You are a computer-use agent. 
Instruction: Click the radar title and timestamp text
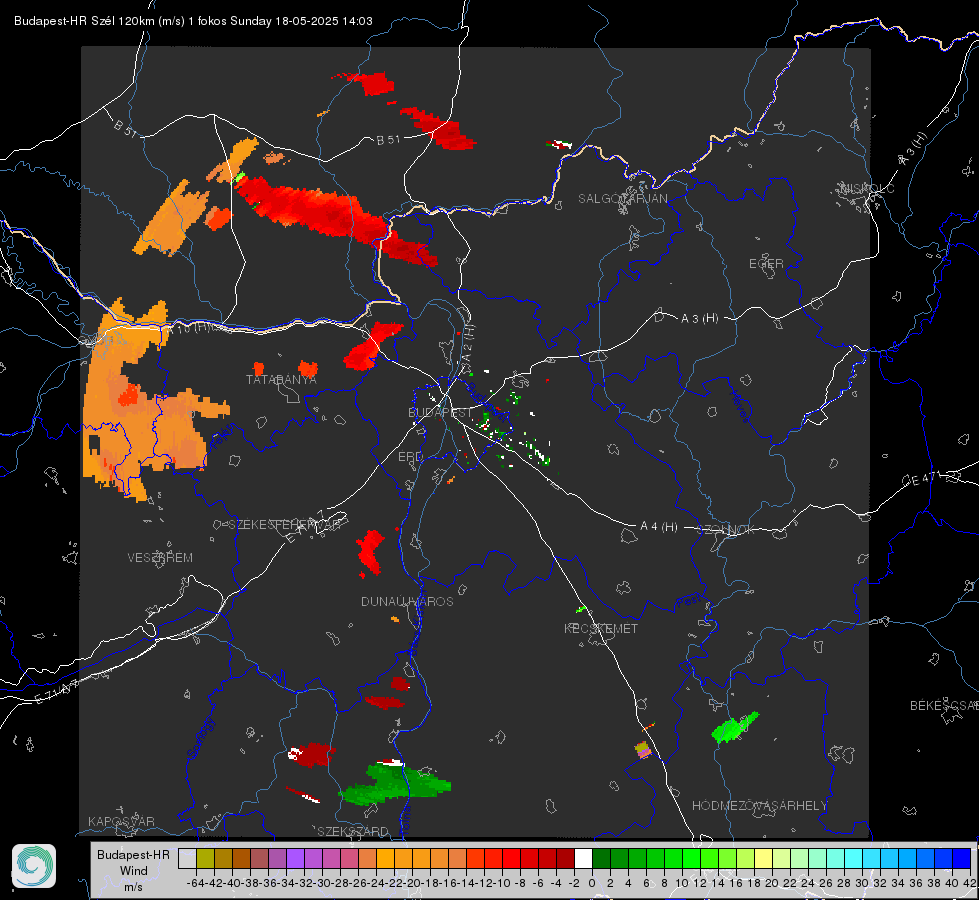click(194, 21)
